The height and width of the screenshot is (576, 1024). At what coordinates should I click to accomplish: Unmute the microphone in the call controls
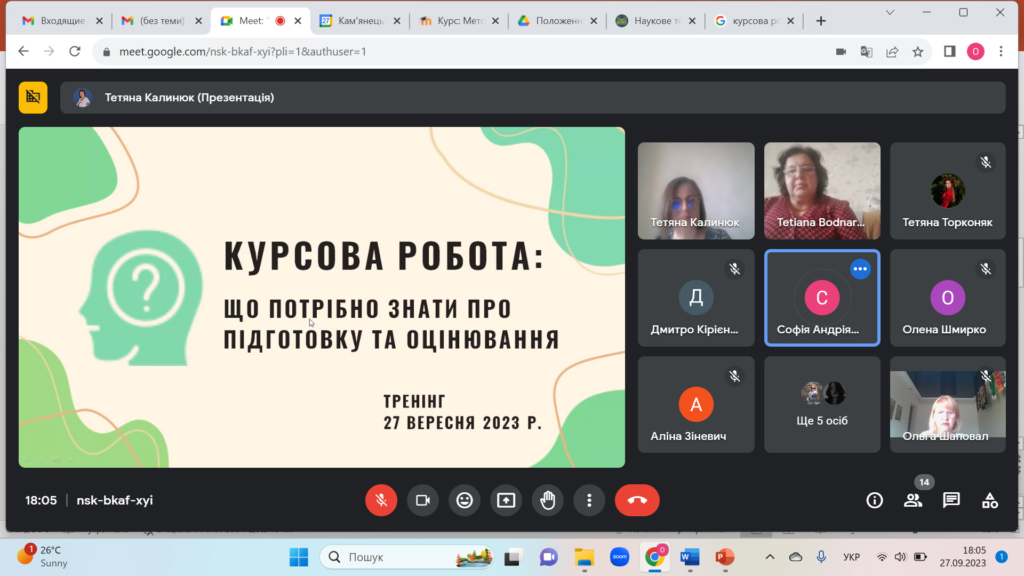381,500
